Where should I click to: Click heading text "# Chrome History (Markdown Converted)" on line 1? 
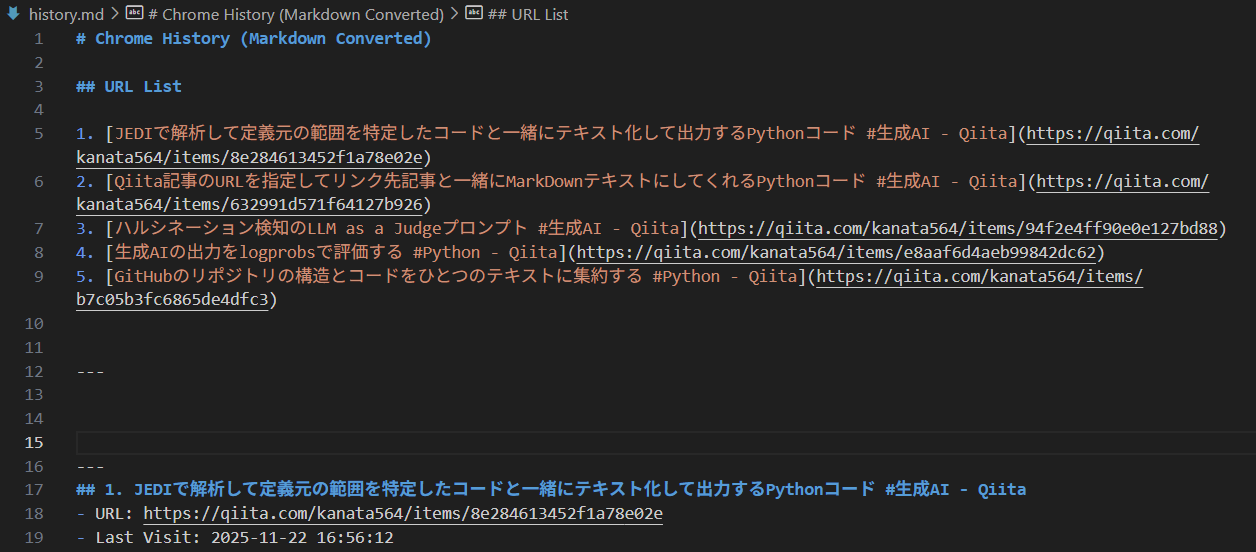pos(253,39)
